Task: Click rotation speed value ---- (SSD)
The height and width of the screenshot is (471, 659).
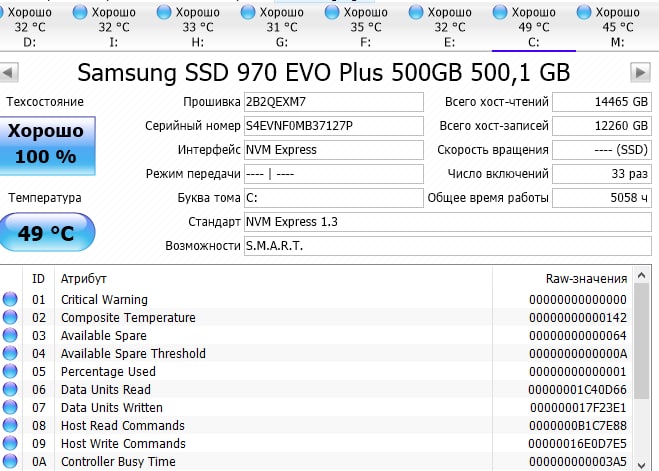Action: point(602,150)
